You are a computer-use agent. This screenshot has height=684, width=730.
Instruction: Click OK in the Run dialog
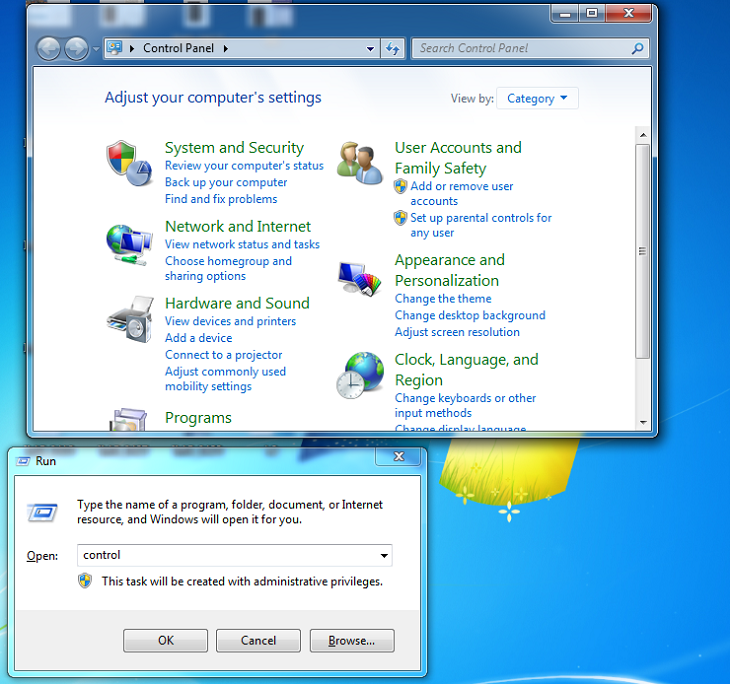point(166,641)
